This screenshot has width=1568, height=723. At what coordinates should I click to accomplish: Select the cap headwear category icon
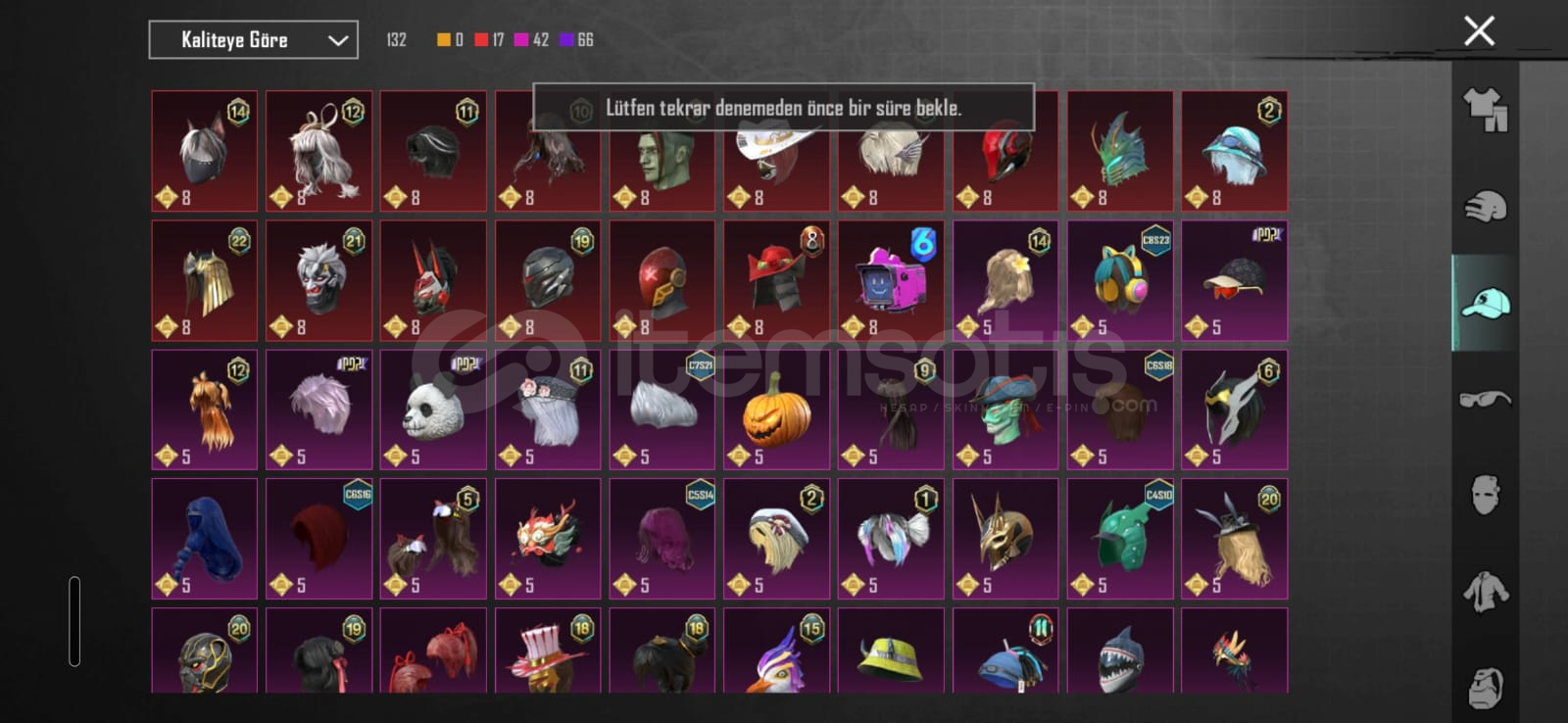point(1485,303)
